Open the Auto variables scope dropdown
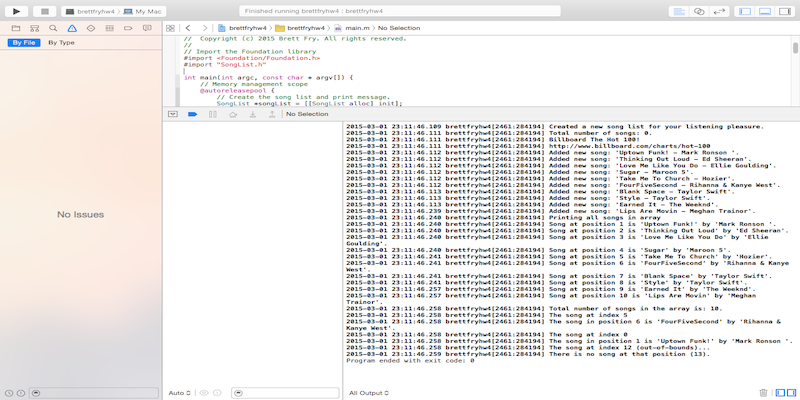Viewport: 800px width, 400px height. (180, 393)
